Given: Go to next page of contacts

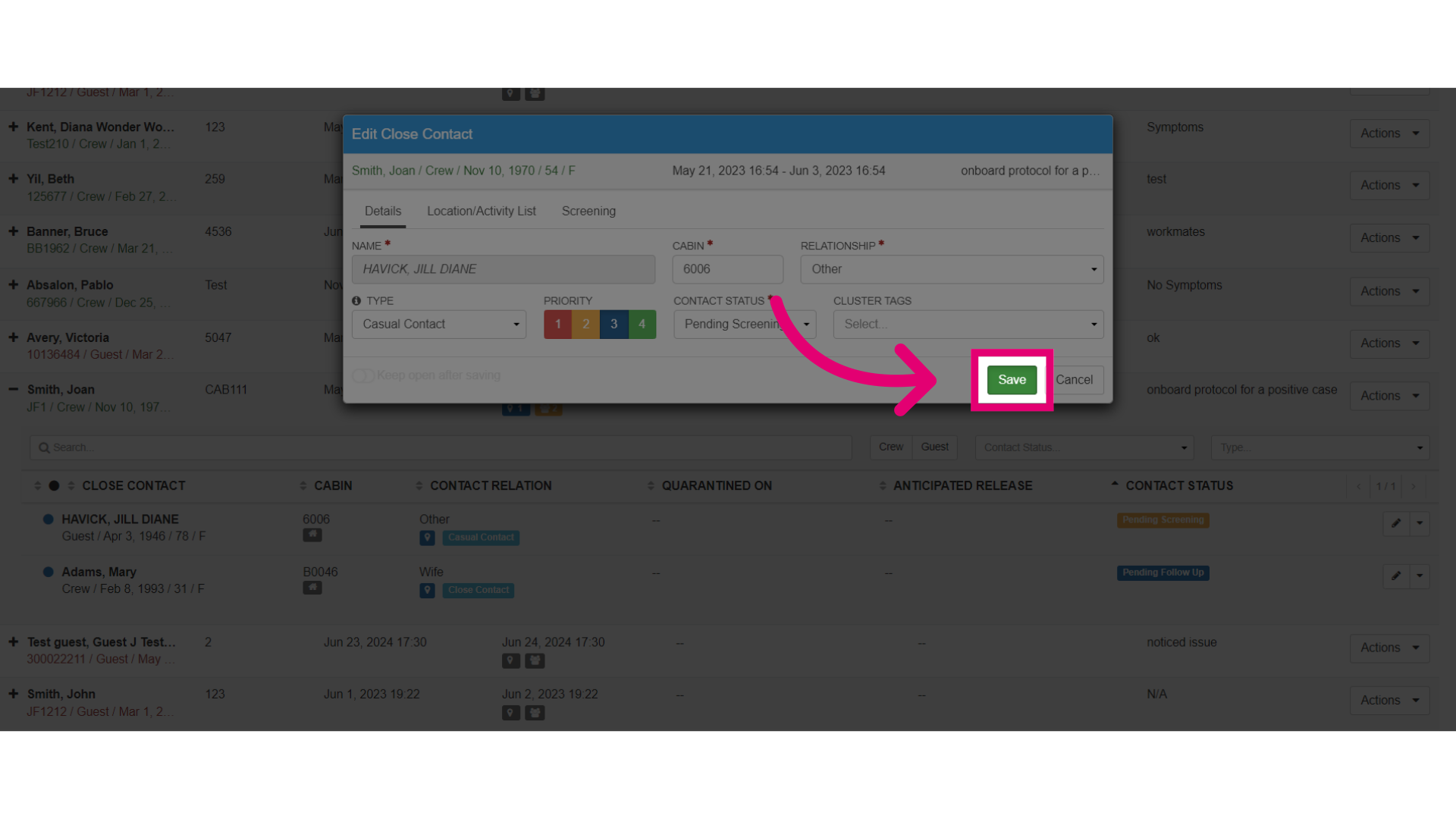Looking at the screenshot, I should coord(1414,486).
